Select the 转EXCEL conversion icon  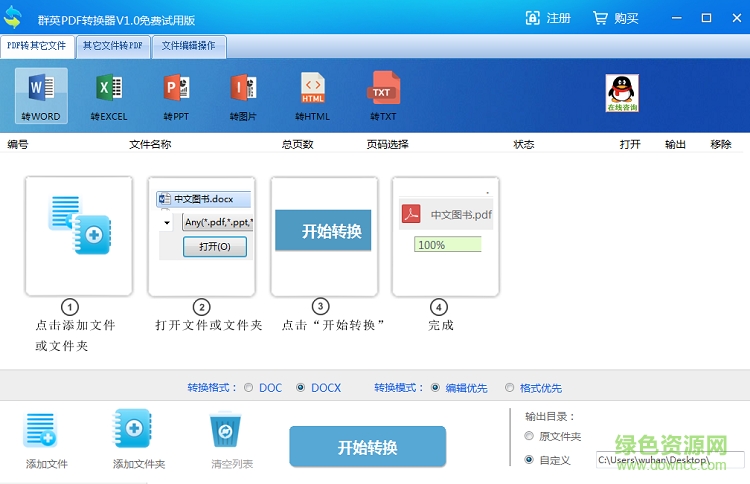(x=108, y=91)
